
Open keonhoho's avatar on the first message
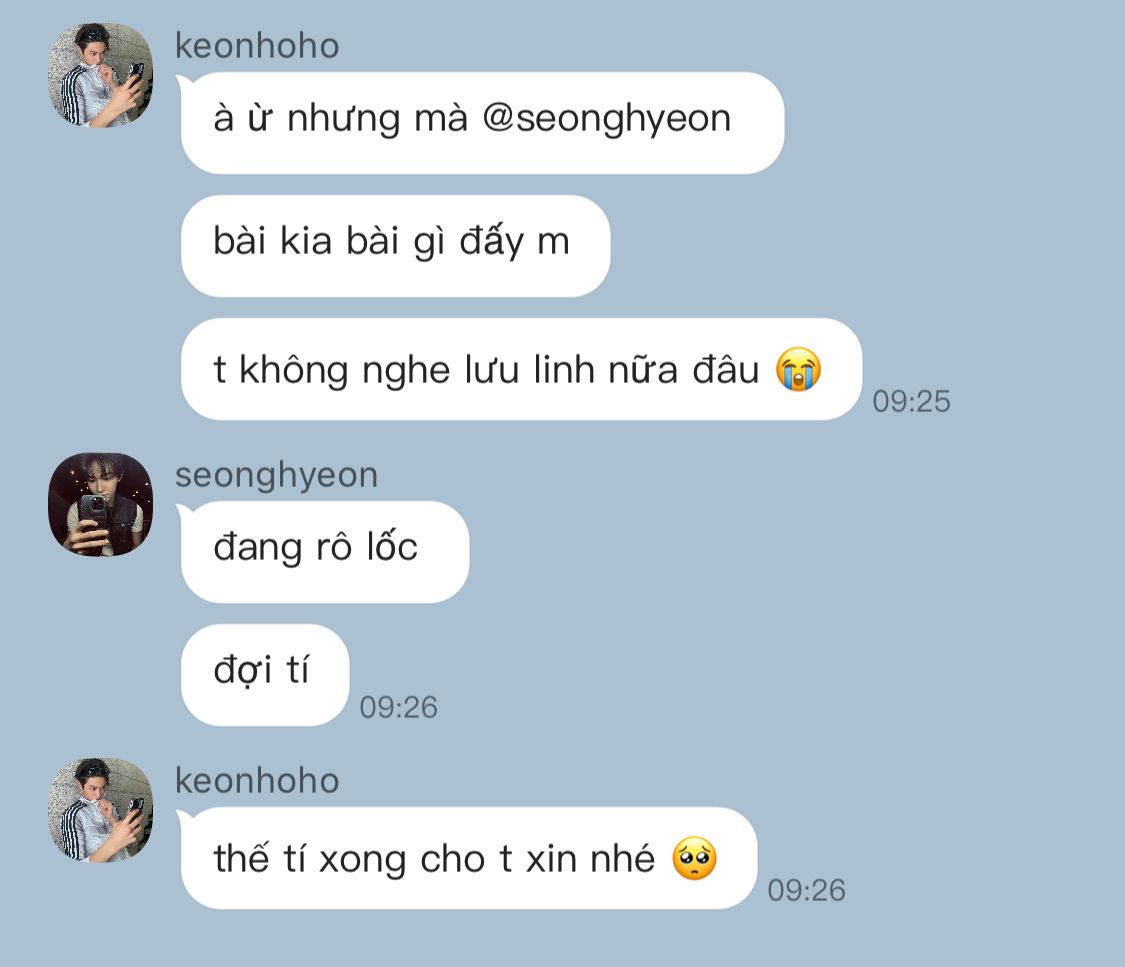tap(100, 75)
